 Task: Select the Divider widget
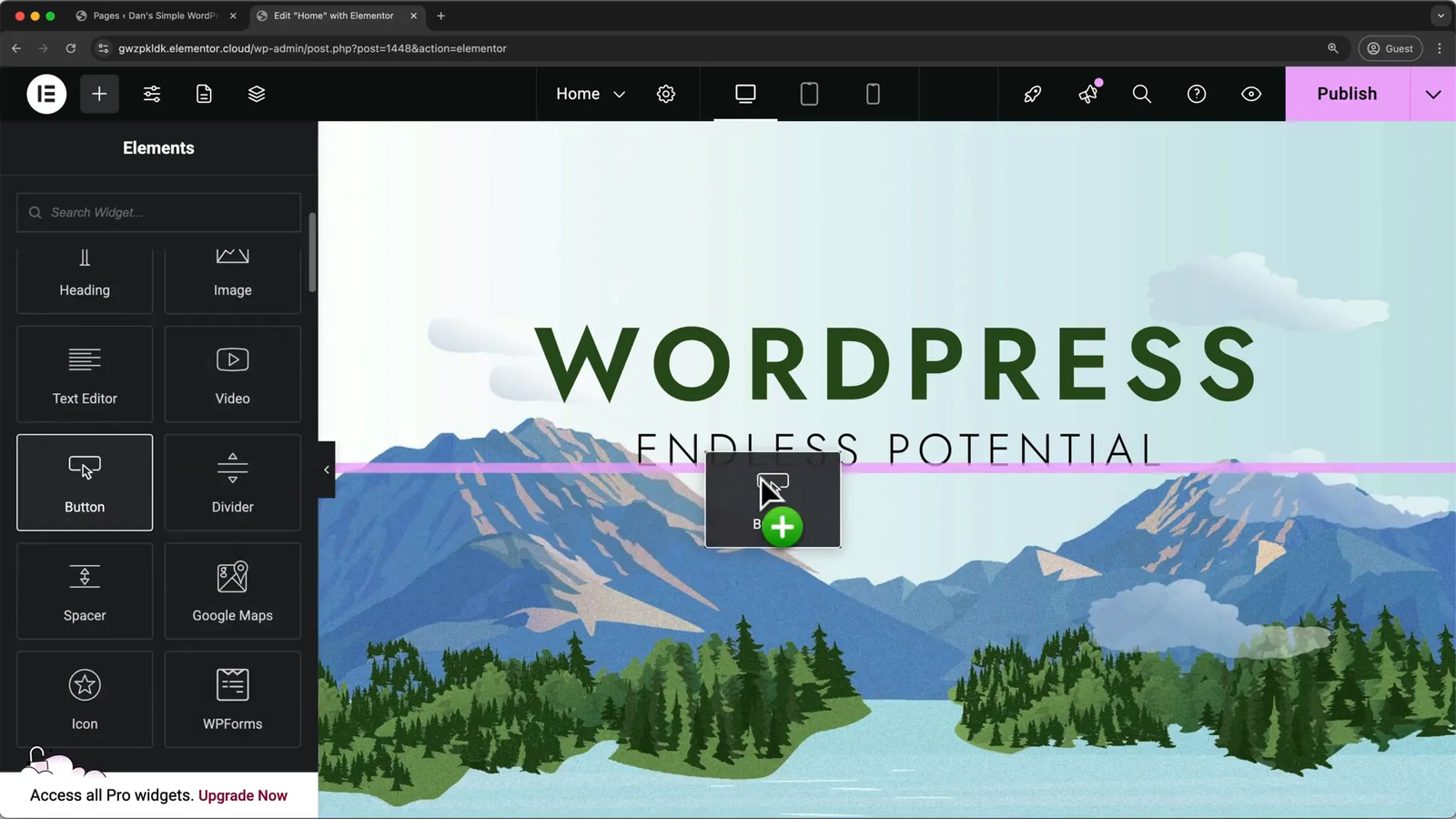[x=233, y=482]
